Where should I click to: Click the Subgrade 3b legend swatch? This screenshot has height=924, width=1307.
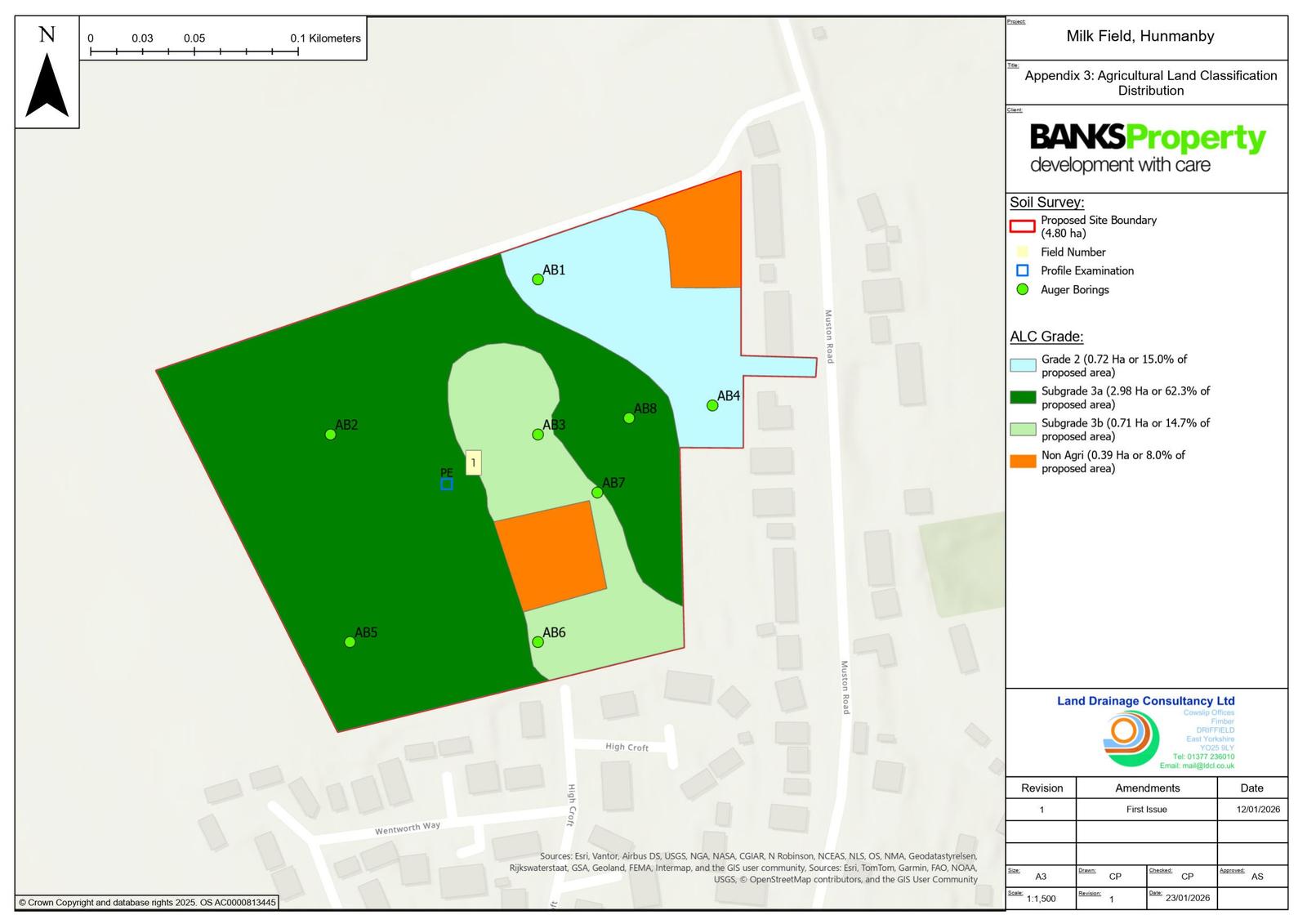pyautogui.click(x=1023, y=430)
